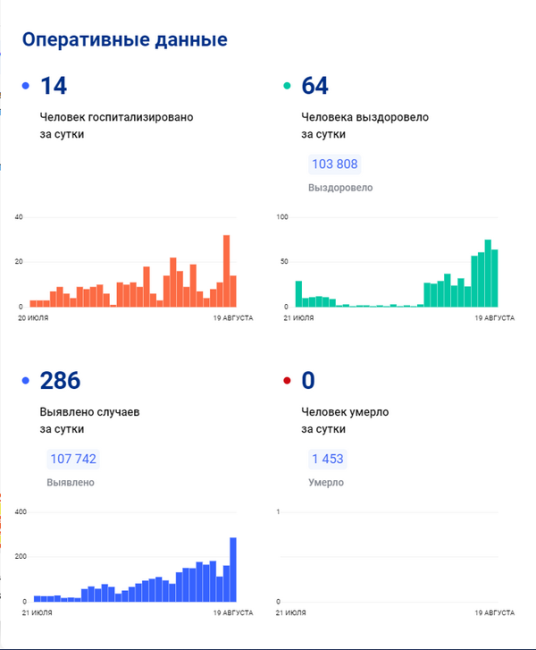Screen dimensions: 536x650
Task: Click the Человек госпитализировано за сутки label
Action: point(116,126)
